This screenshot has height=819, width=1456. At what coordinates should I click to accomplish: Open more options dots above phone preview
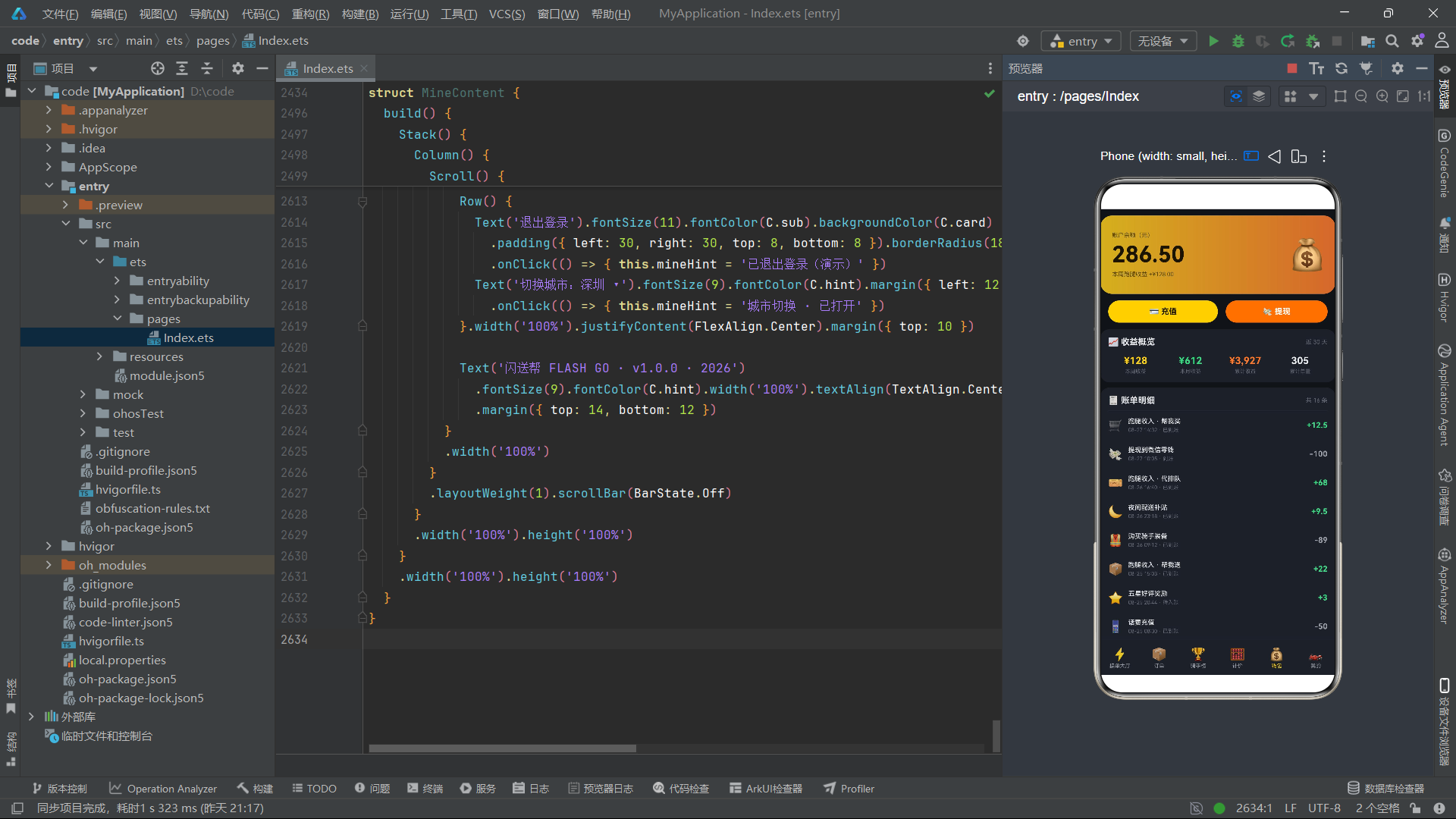1324,156
